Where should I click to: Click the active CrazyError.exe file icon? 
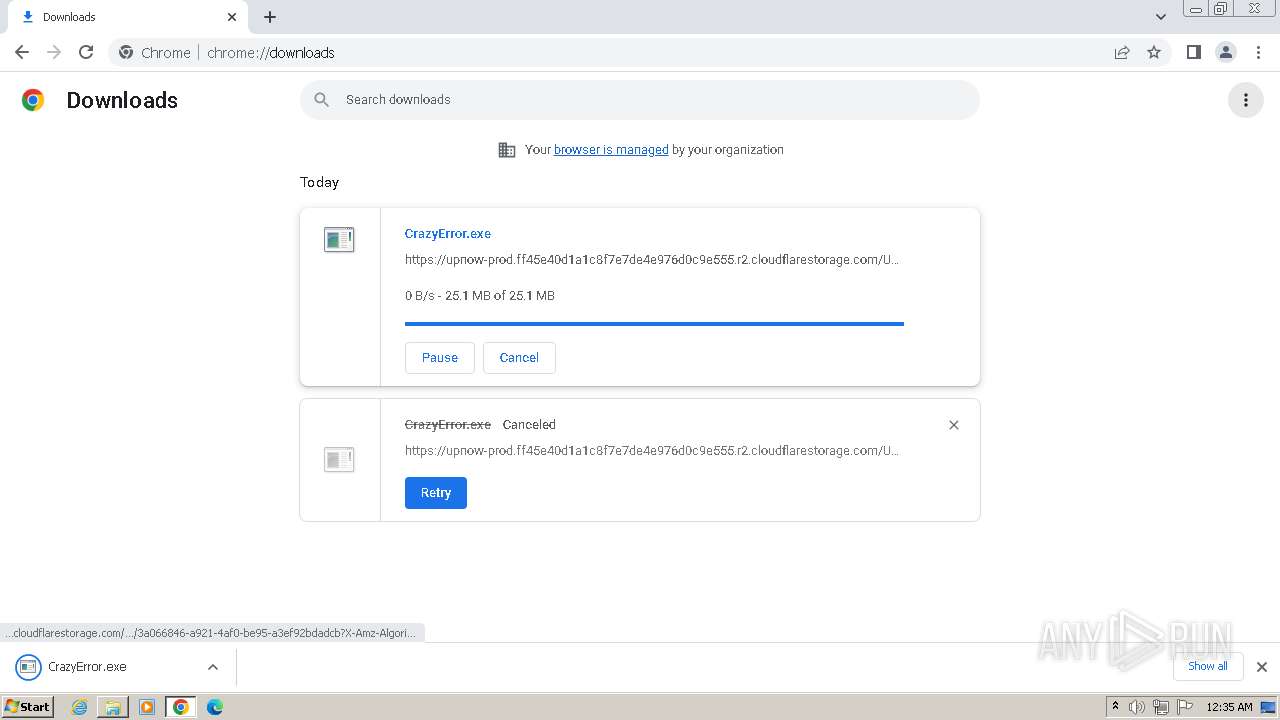[x=339, y=240]
